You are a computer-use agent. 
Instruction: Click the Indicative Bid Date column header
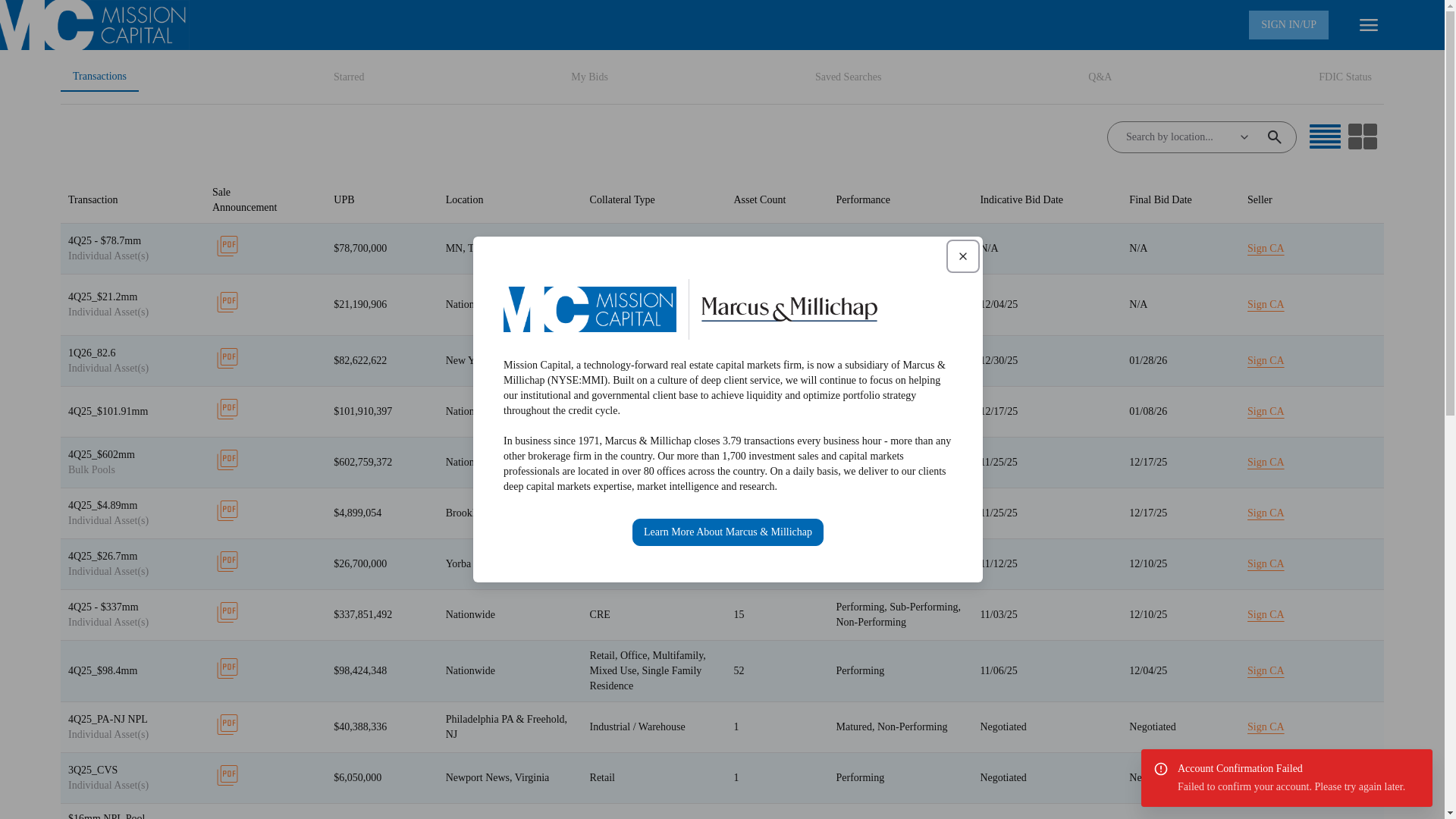click(x=1021, y=200)
